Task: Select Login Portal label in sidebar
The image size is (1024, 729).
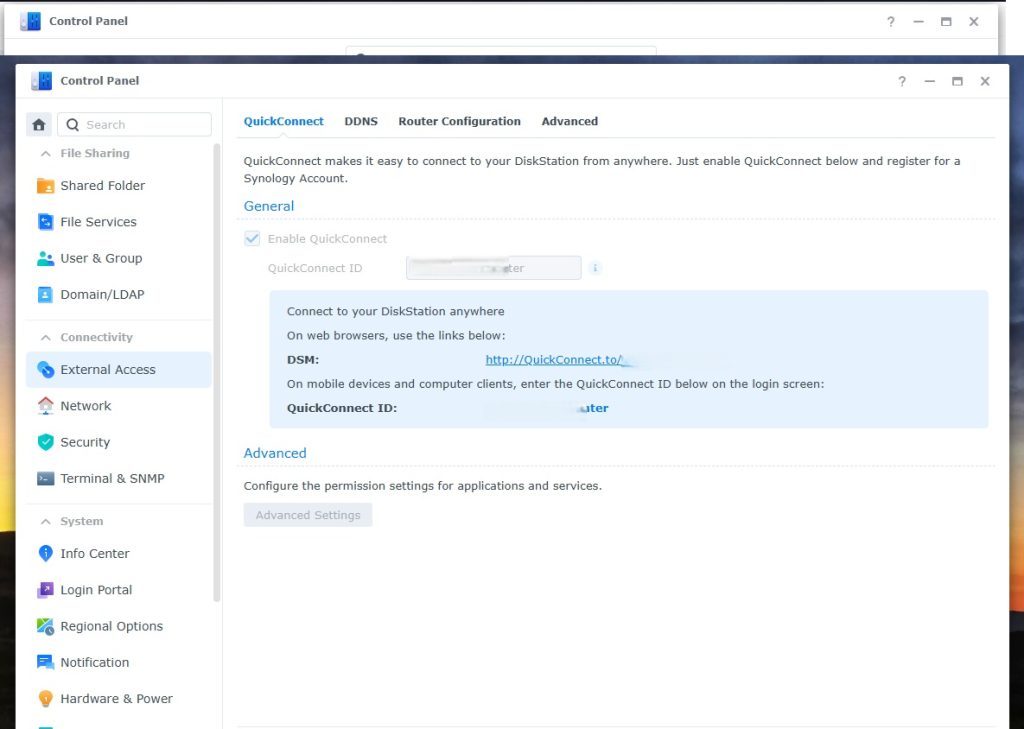Action: [96, 590]
